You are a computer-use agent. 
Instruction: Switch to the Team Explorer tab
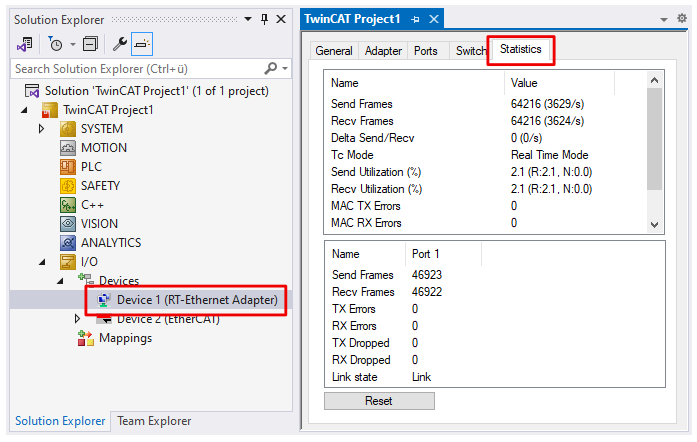point(154,421)
